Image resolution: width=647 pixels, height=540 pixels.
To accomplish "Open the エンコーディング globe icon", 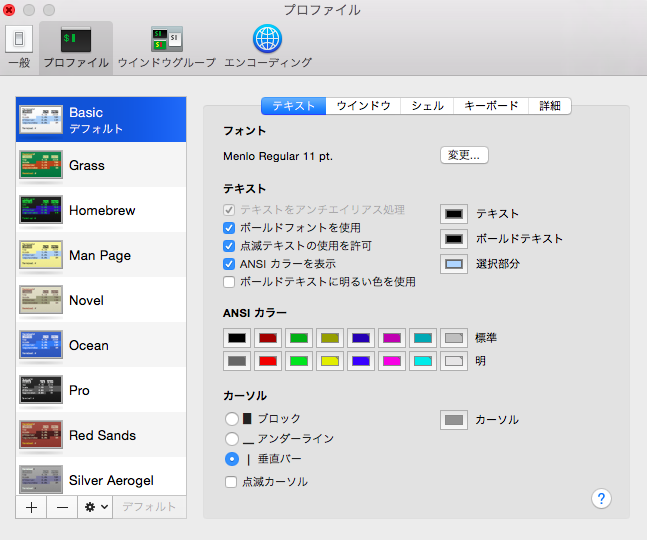I will [x=267, y=39].
